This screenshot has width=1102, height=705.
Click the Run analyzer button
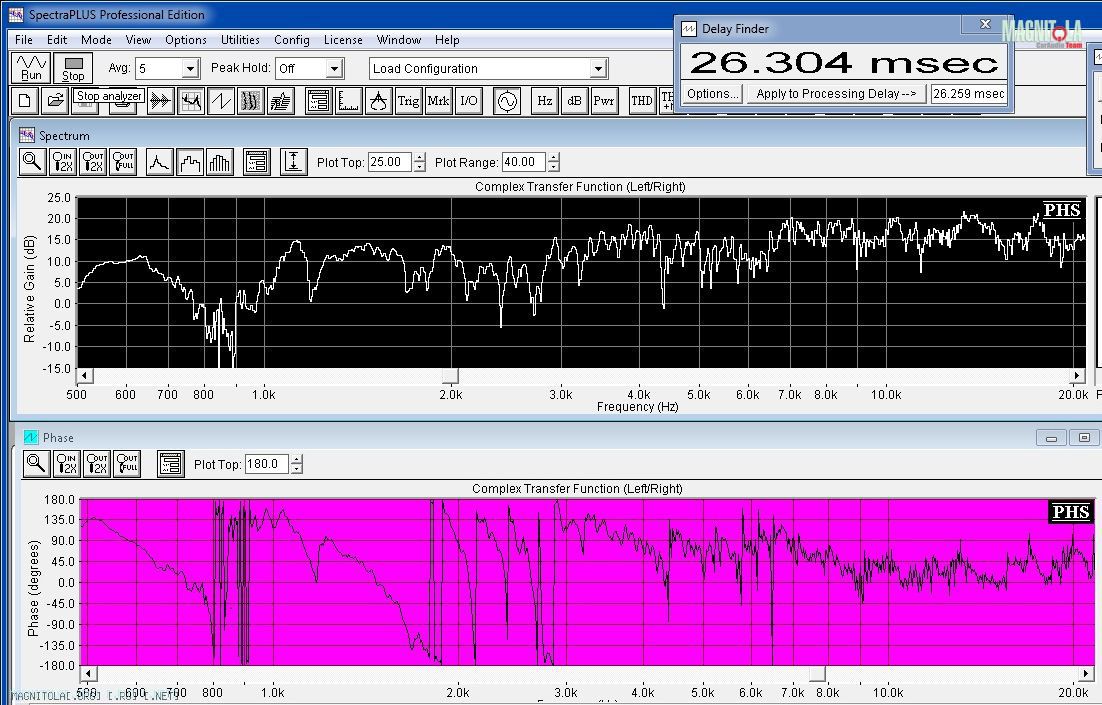pyautogui.click(x=31, y=67)
